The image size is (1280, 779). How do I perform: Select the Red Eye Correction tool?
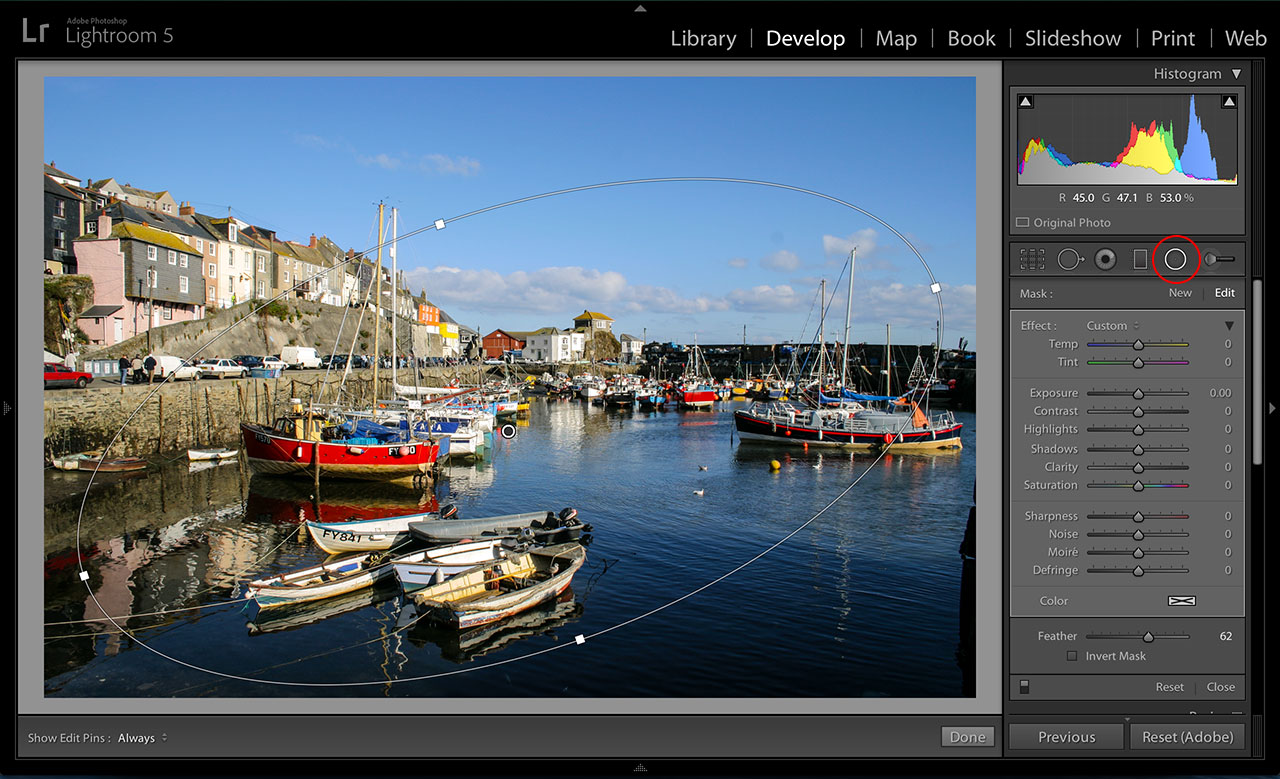coord(1105,260)
